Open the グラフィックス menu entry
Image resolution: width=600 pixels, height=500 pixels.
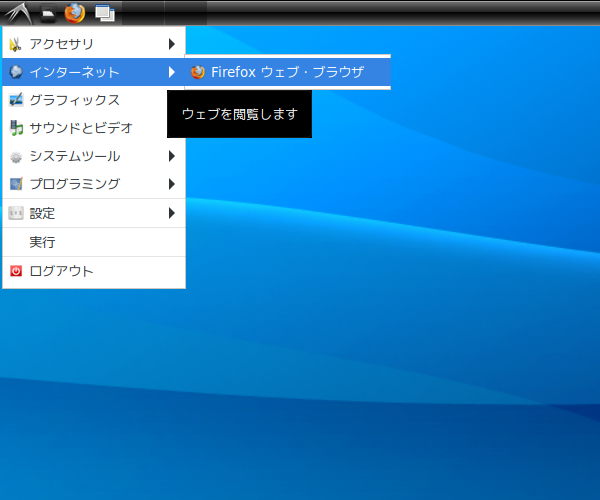pos(94,100)
